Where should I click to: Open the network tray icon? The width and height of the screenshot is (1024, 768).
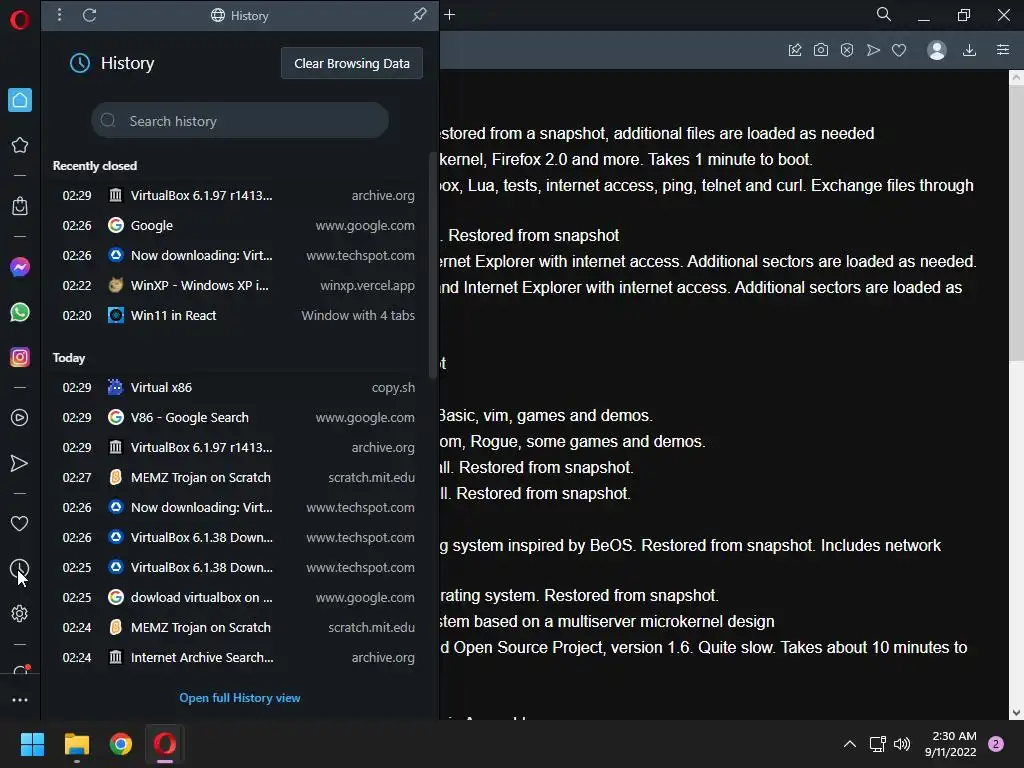pos(878,744)
